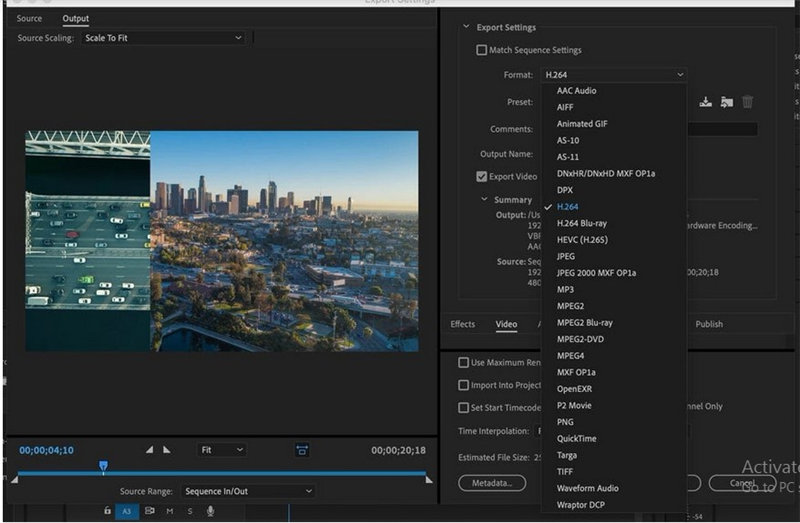This screenshot has width=800, height=523.
Task: Click the Set Out Point marker icon
Action: pyautogui.click(x=167, y=450)
